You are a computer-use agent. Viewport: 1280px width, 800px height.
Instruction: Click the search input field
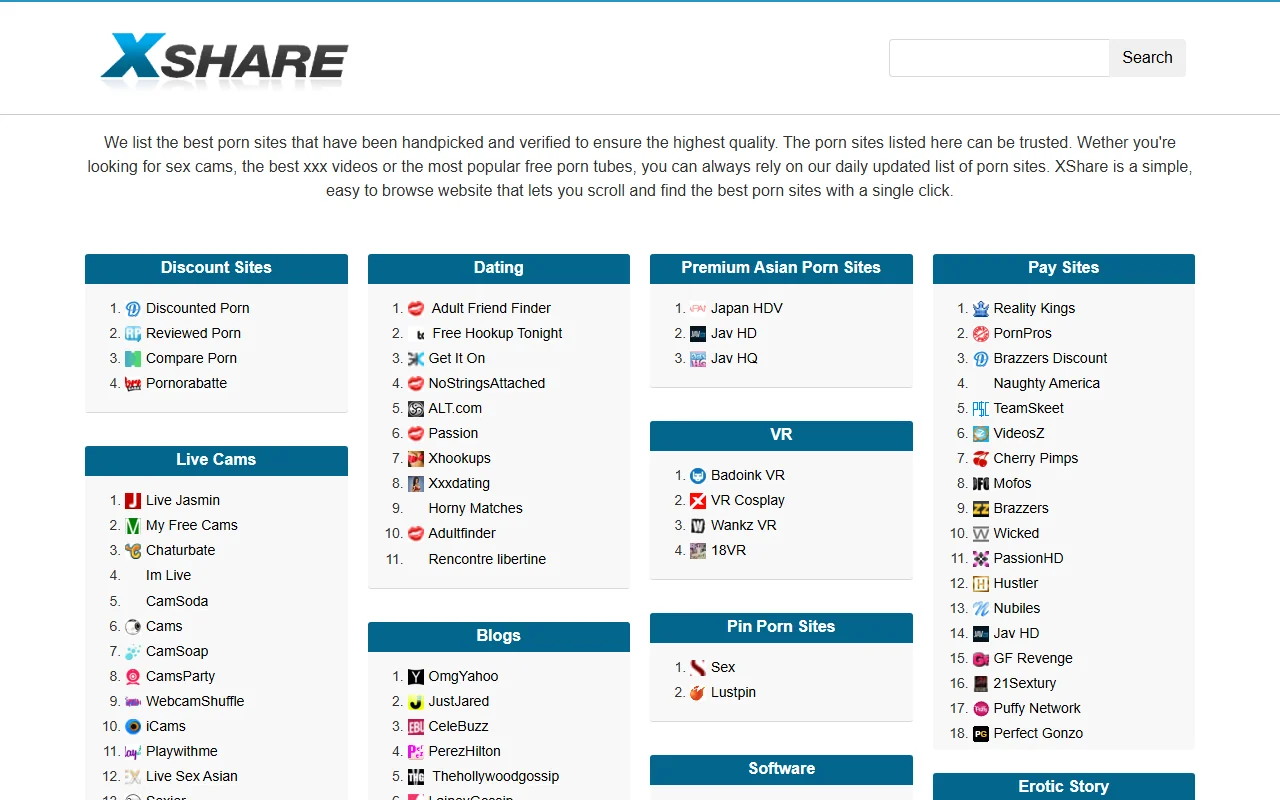click(x=998, y=58)
